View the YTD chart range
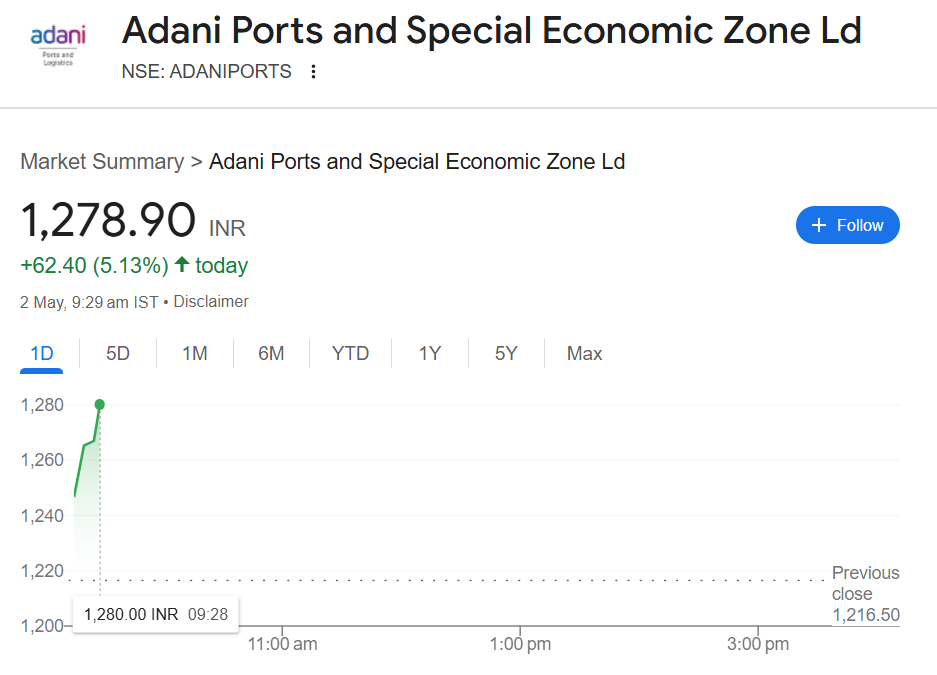The image size is (937, 675). (350, 354)
